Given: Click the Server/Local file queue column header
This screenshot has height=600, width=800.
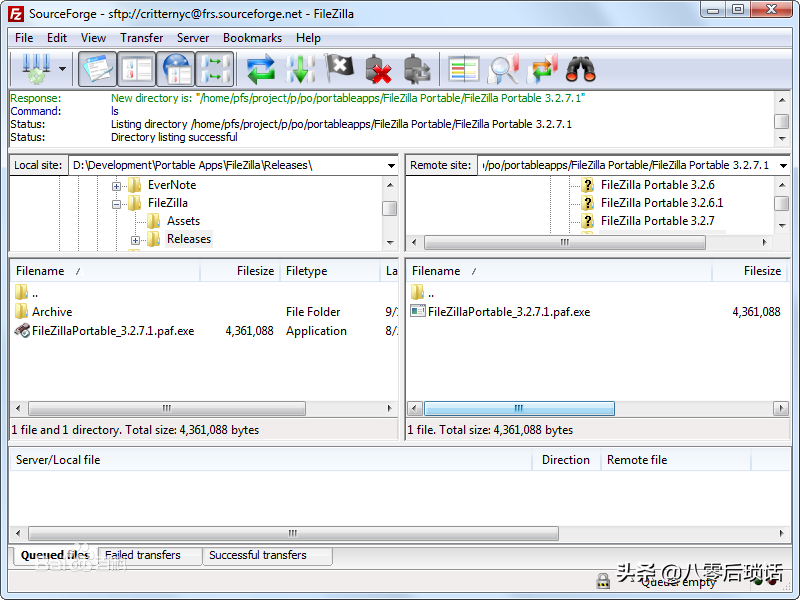Looking at the screenshot, I should pyautogui.click(x=271, y=460).
